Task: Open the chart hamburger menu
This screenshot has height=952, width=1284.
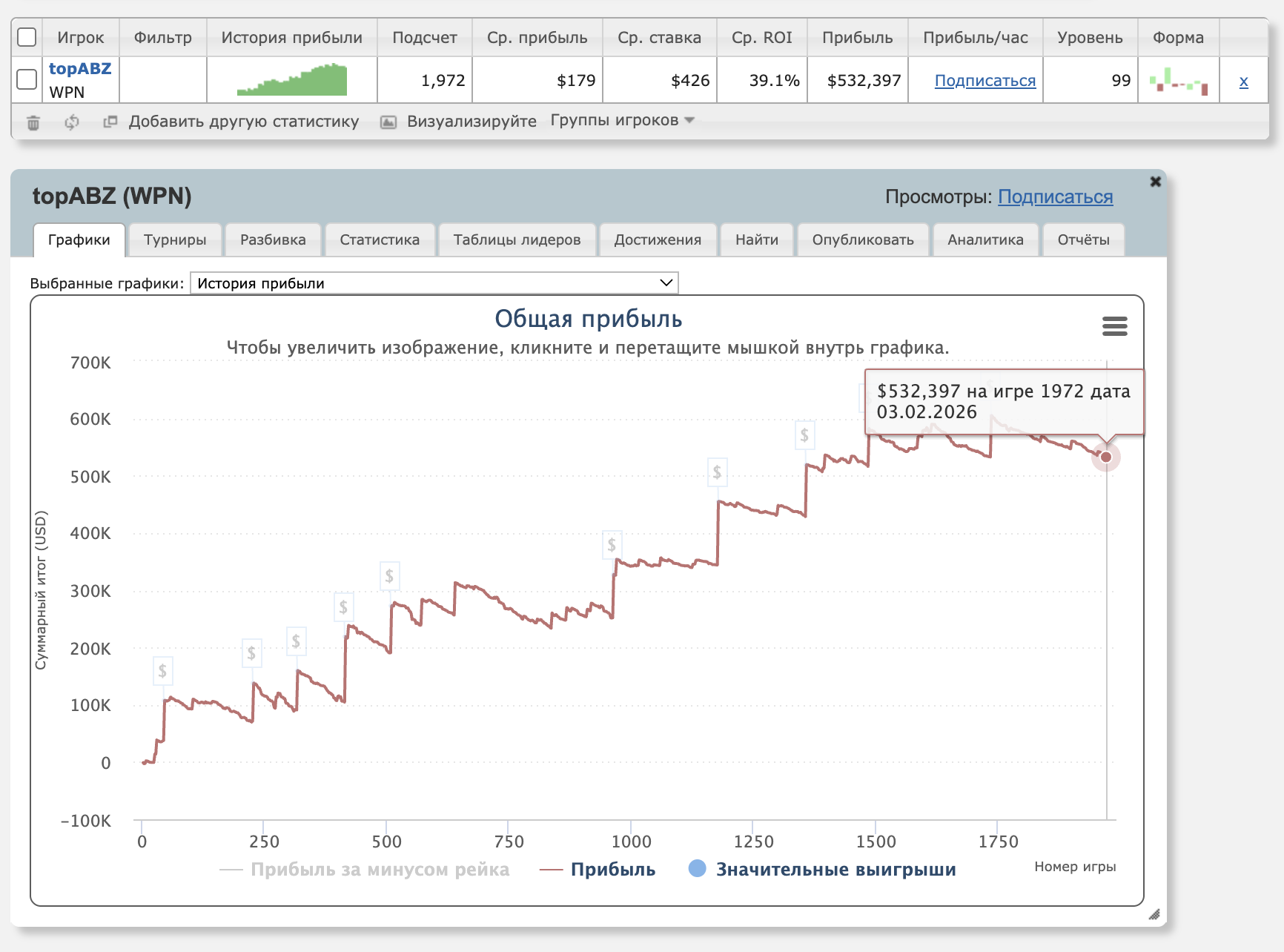Action: (x=1114, y=326)
